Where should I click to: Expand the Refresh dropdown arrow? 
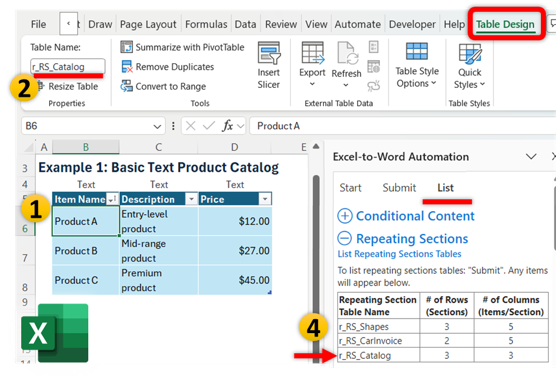coord(346,85)
